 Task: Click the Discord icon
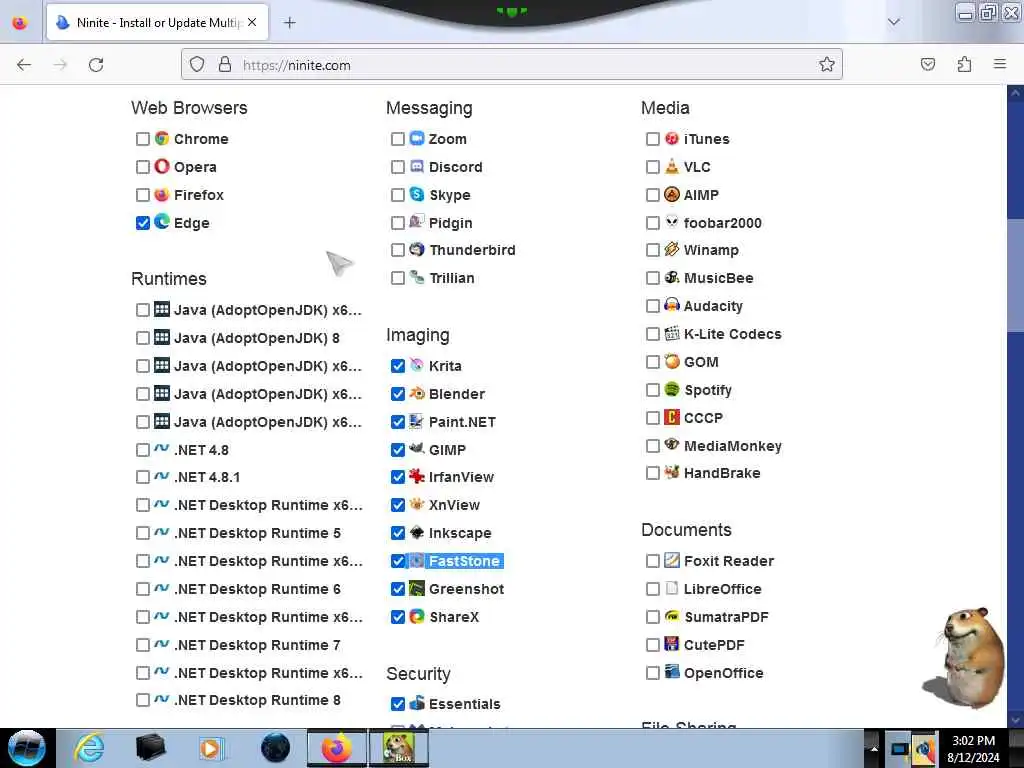(417, 167)
